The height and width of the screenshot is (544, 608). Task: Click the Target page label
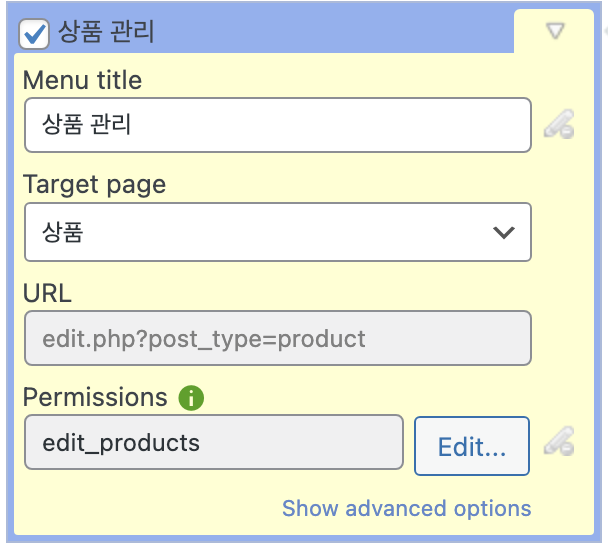point(94,185)
